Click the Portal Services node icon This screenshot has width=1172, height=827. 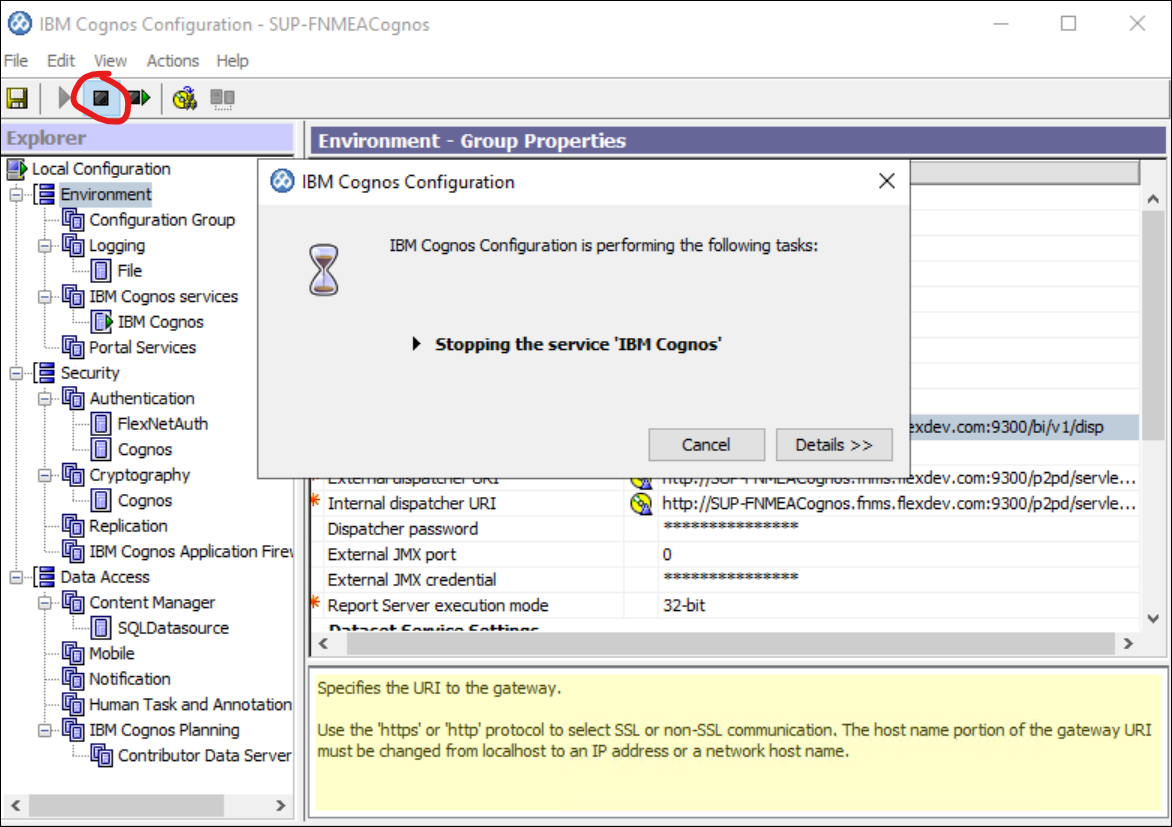73,347
